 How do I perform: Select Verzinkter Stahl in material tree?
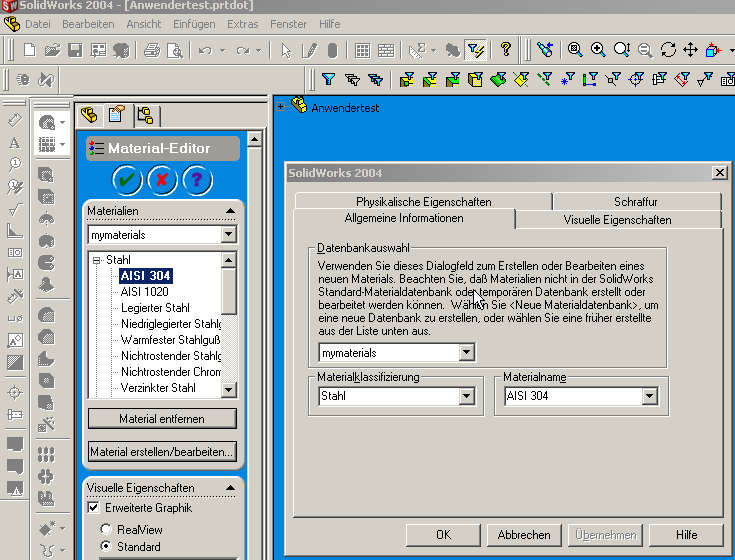[158, 388]
